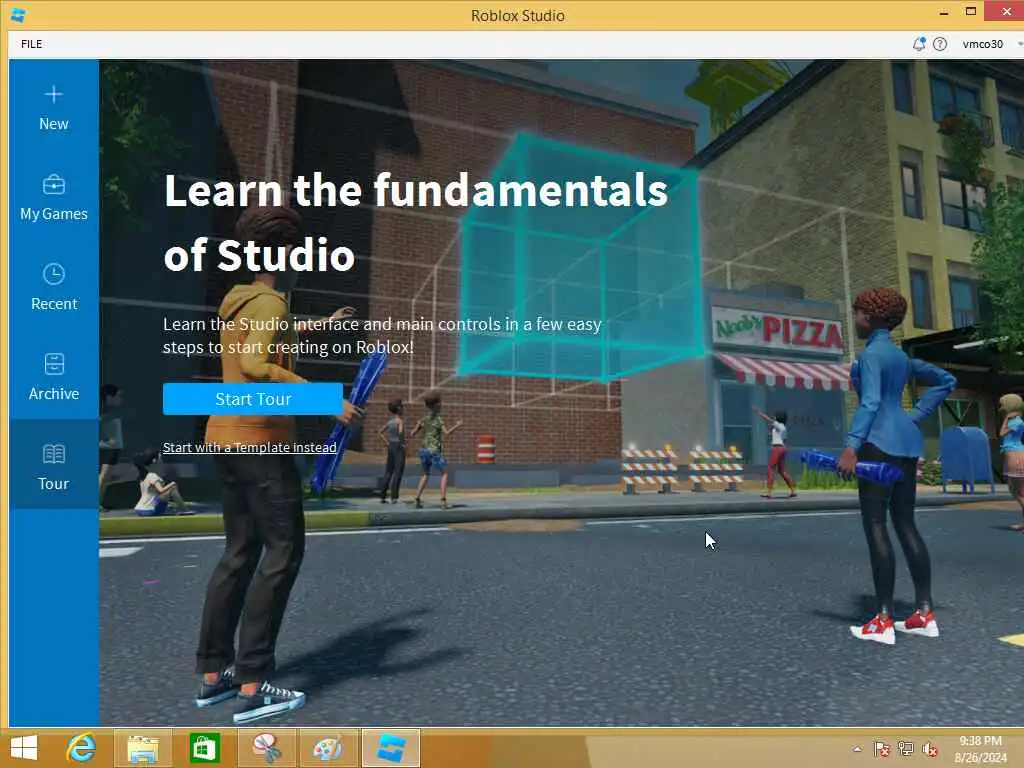Viewport: 1024px width, 768px height.
Task: Open the FILE menu
Action: coord(31,44)
